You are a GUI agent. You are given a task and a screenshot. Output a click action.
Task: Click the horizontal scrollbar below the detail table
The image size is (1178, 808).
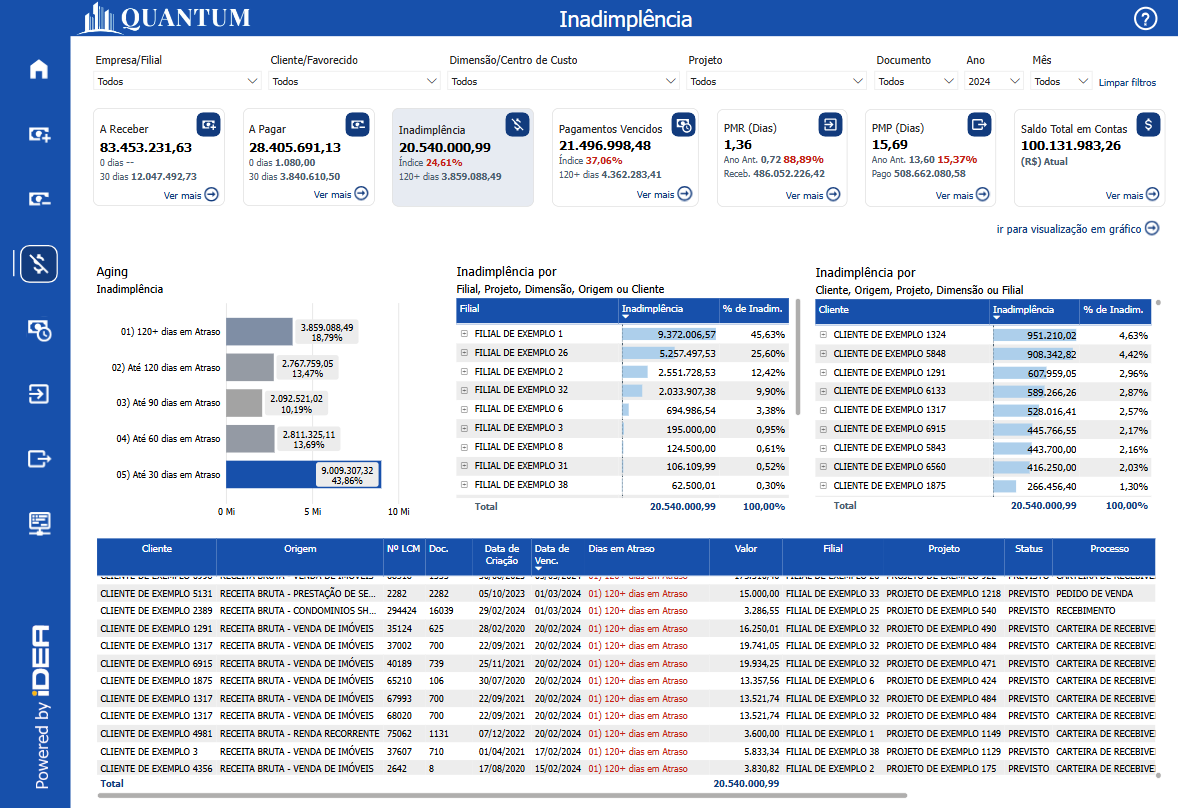[x=502, y=796]
